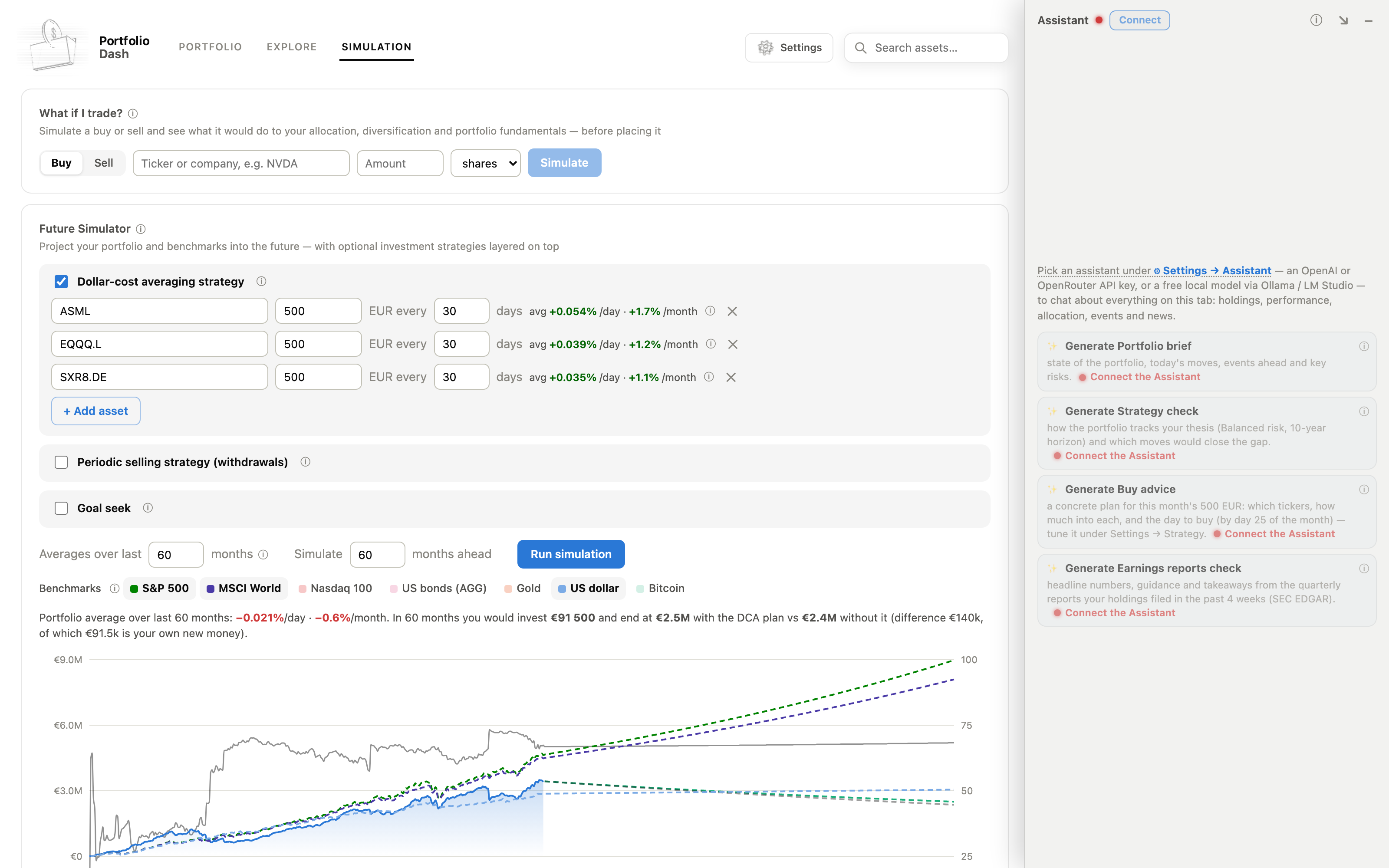Show info for Generate Buy advice
This screenshot has width=1389, height=868.
point(1364,489)
